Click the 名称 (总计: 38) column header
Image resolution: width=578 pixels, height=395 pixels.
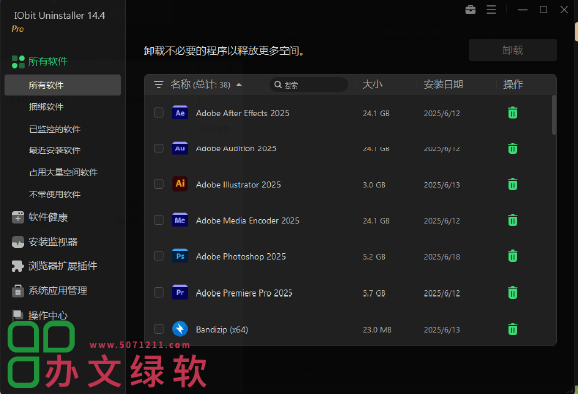point(201,85)
